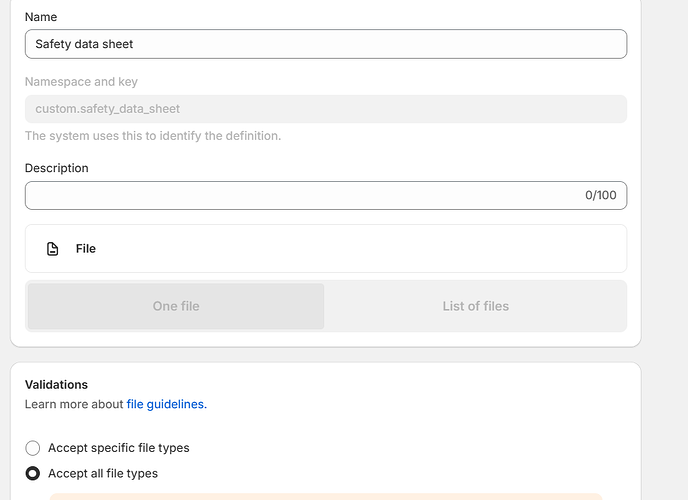The image size is (688, 500).
Task: Click the custom.safety_data_sheet namespace field
Action: tap(325, 109)
